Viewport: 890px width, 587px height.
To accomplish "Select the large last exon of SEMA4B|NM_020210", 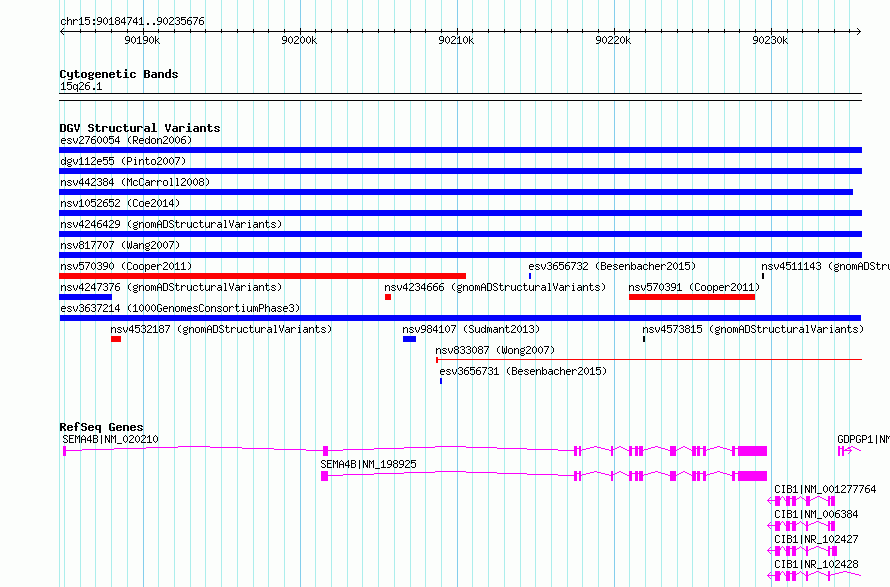I will pyautogui.click(x=752, y=451).
